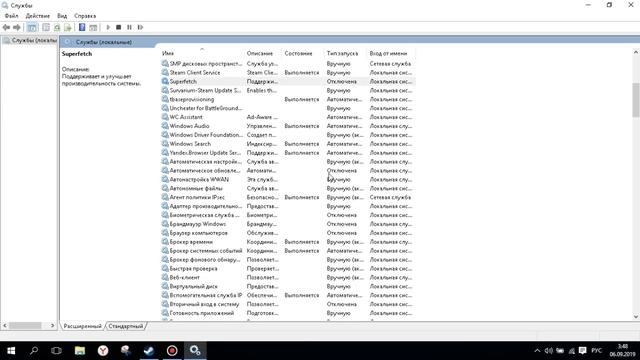Sort by the Вход от имени column header
Image resolution: width=640 pixels, height=360 pixels.
388,53
